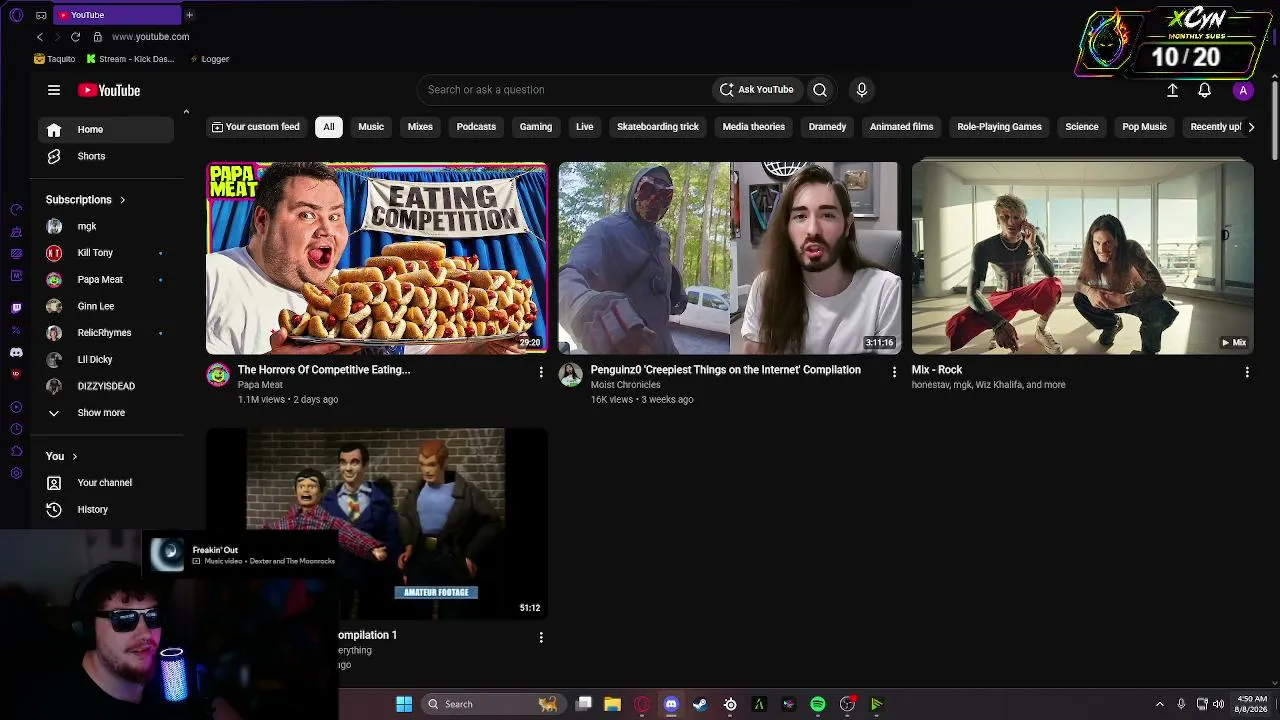
Task: Open the YouTube upload/create icon
Action: click(x=1173, y=90)
